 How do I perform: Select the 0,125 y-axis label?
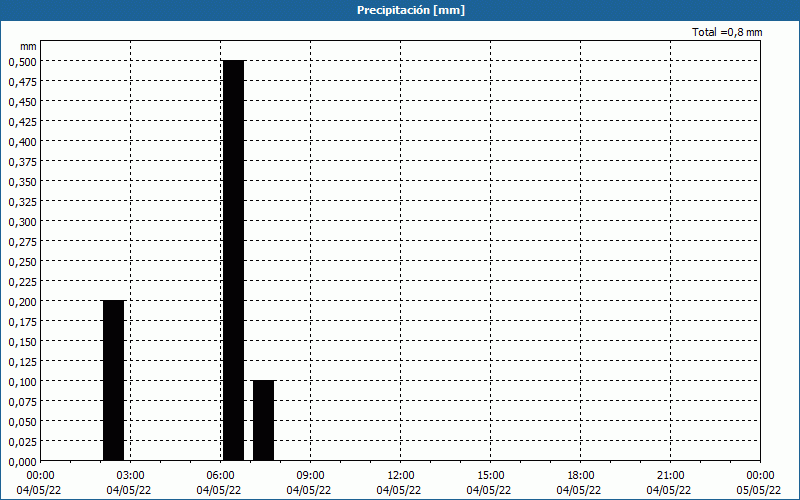[22, 362]
